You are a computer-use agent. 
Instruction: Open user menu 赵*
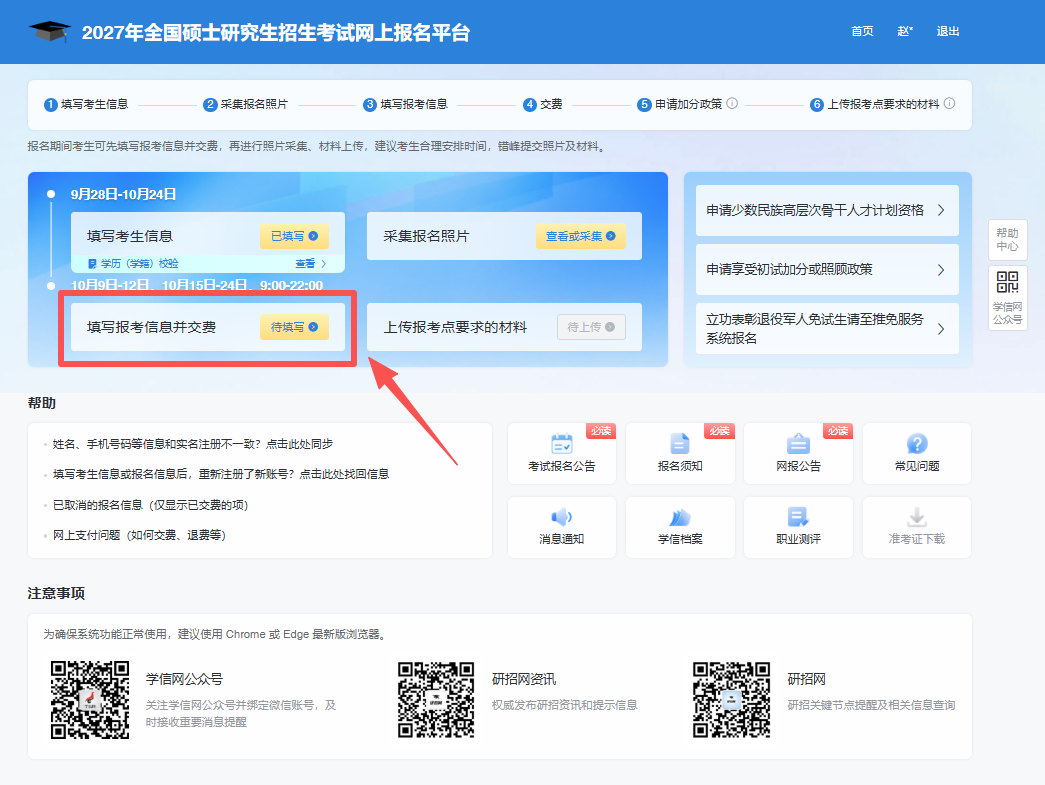tap(905, 31)
